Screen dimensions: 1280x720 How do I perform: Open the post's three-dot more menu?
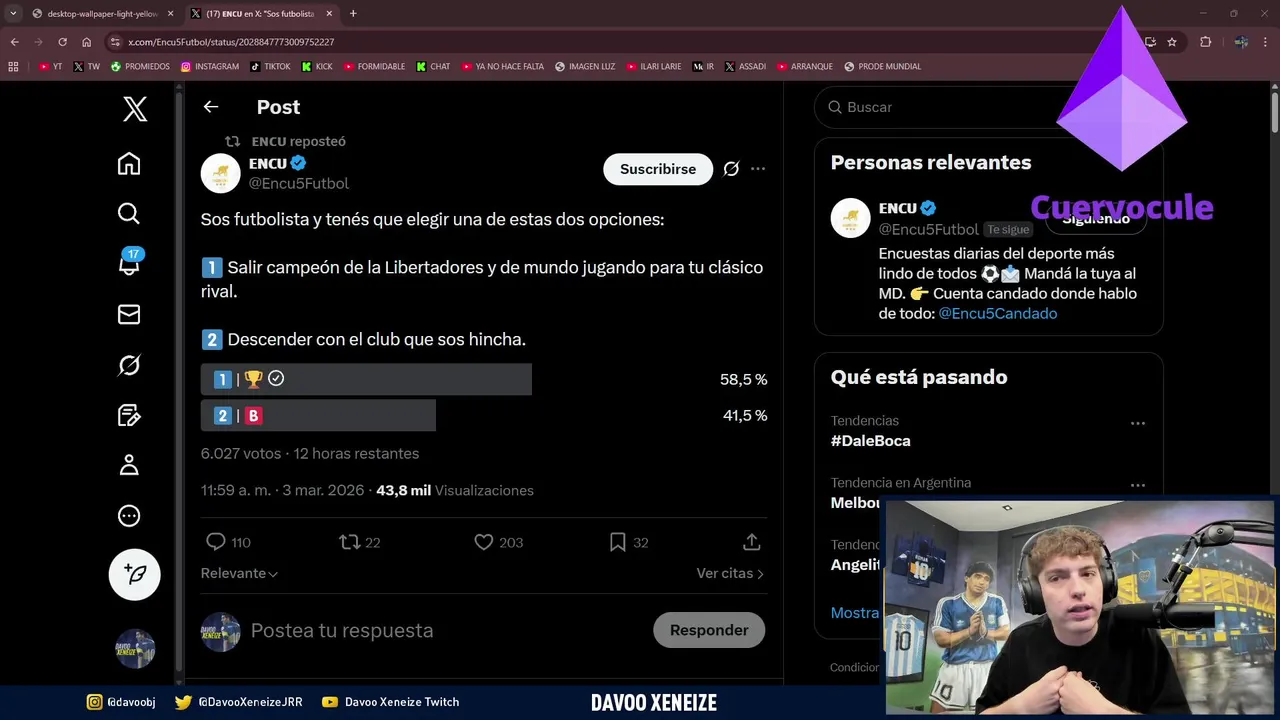coord(758,169)
